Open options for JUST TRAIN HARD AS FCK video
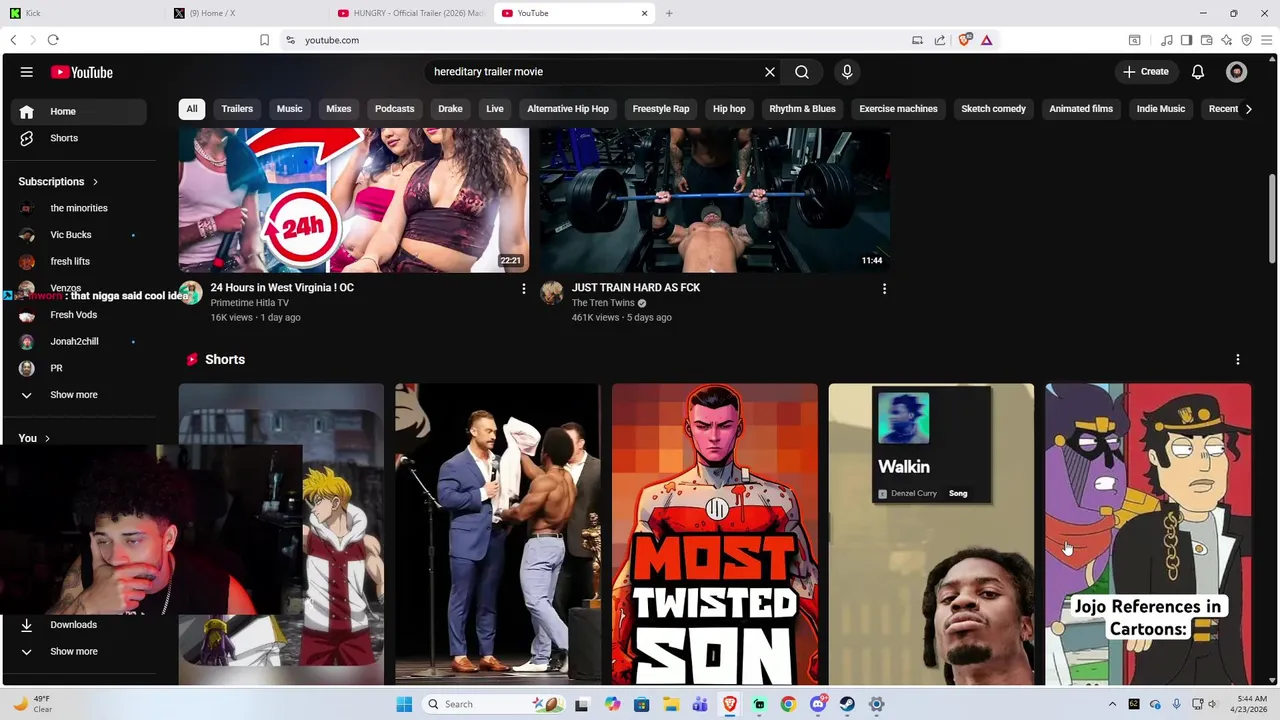Screen dimensions: 1280x720 click(884, 288)
